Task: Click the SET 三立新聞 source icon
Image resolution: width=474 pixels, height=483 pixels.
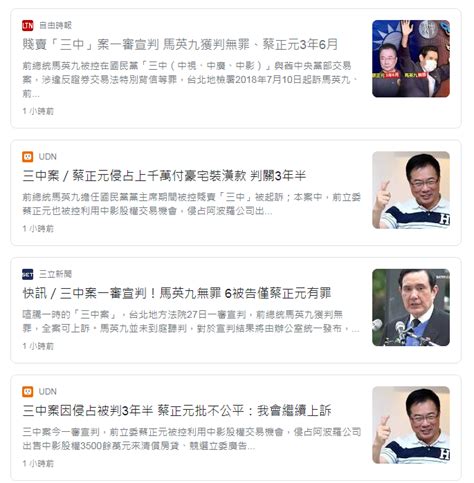Action: (x=28, y=274)
